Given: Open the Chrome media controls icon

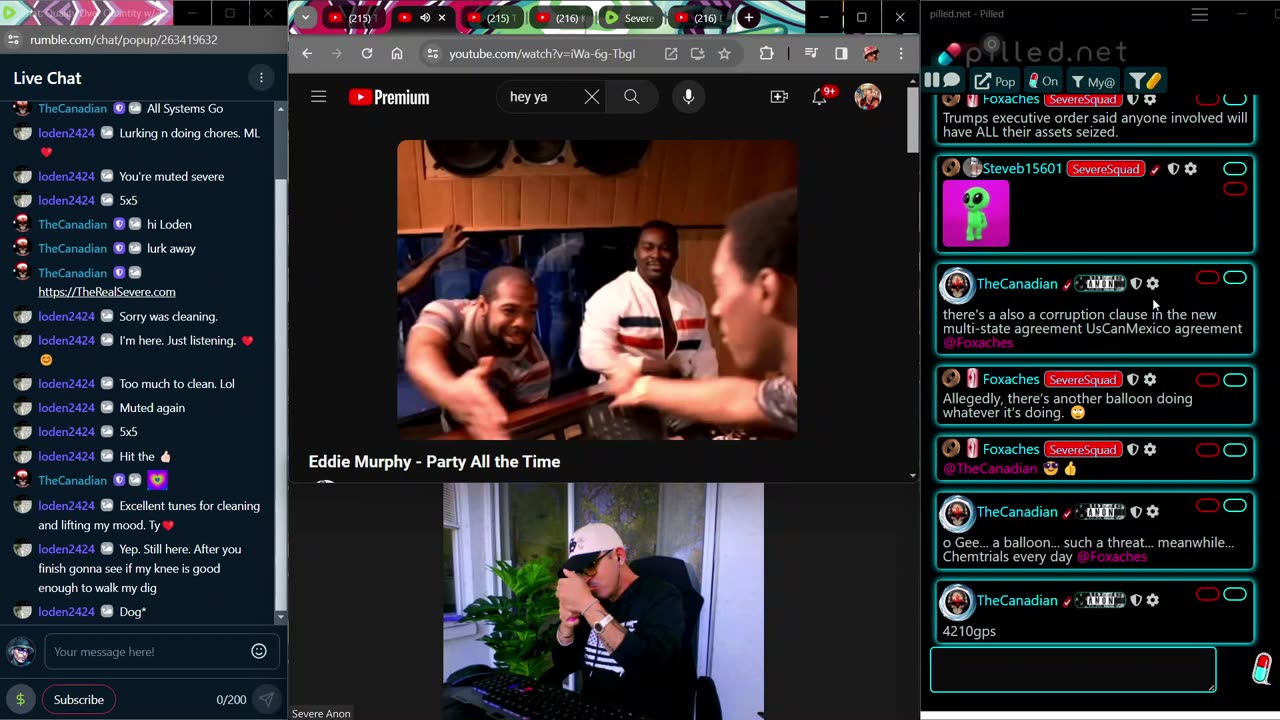Looking at the screenshot, I should pos(811,54).
